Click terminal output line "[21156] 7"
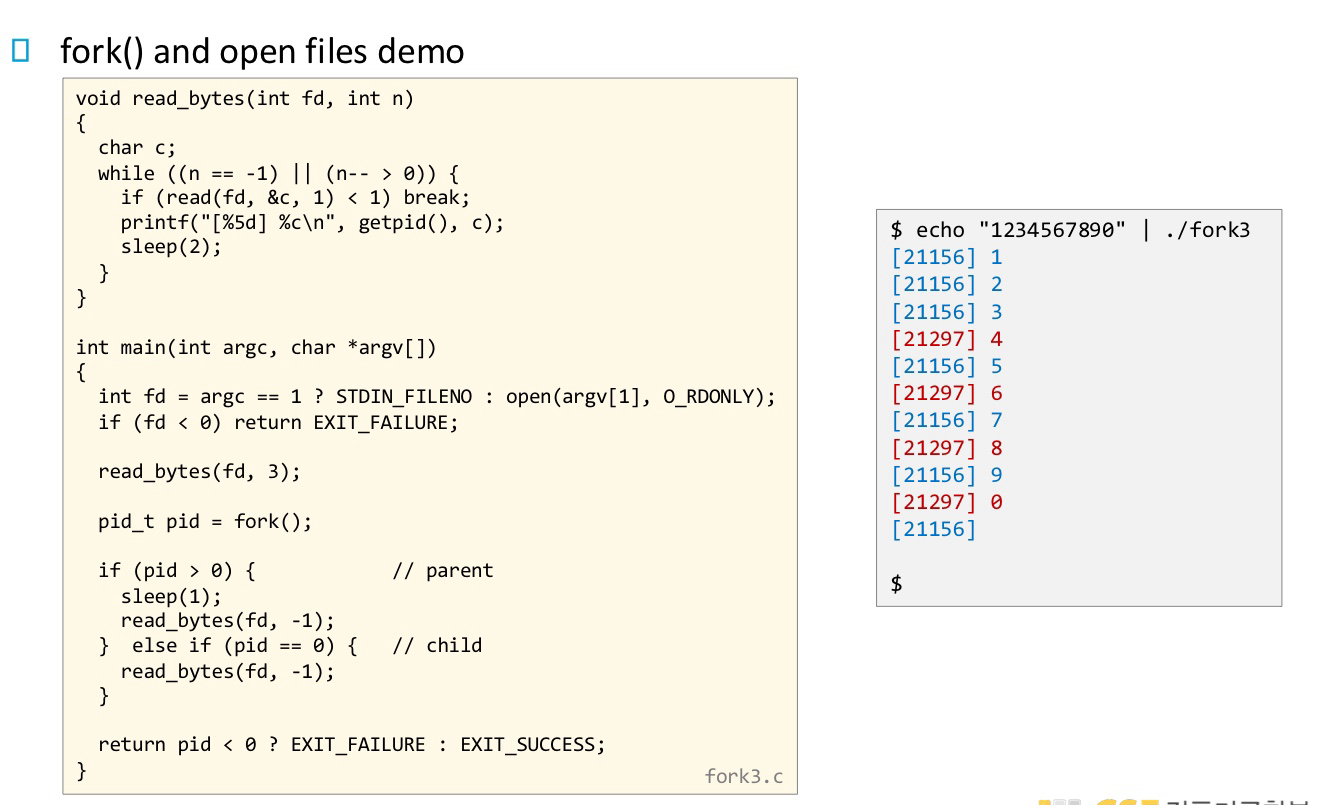The height and width of the screenshot is (805, 1325). point(946,420)
